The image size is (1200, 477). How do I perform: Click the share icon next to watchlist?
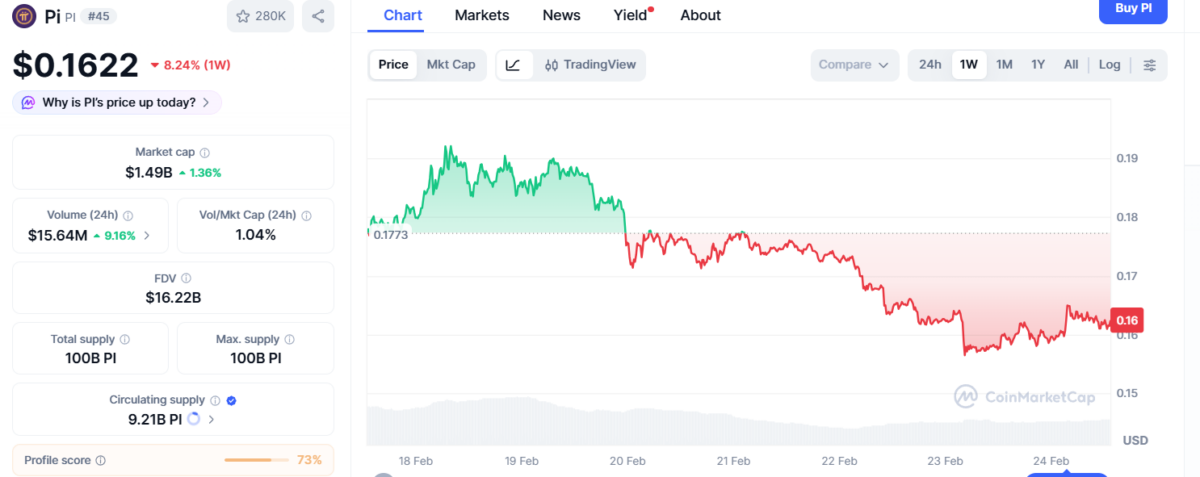coord(318,16)
